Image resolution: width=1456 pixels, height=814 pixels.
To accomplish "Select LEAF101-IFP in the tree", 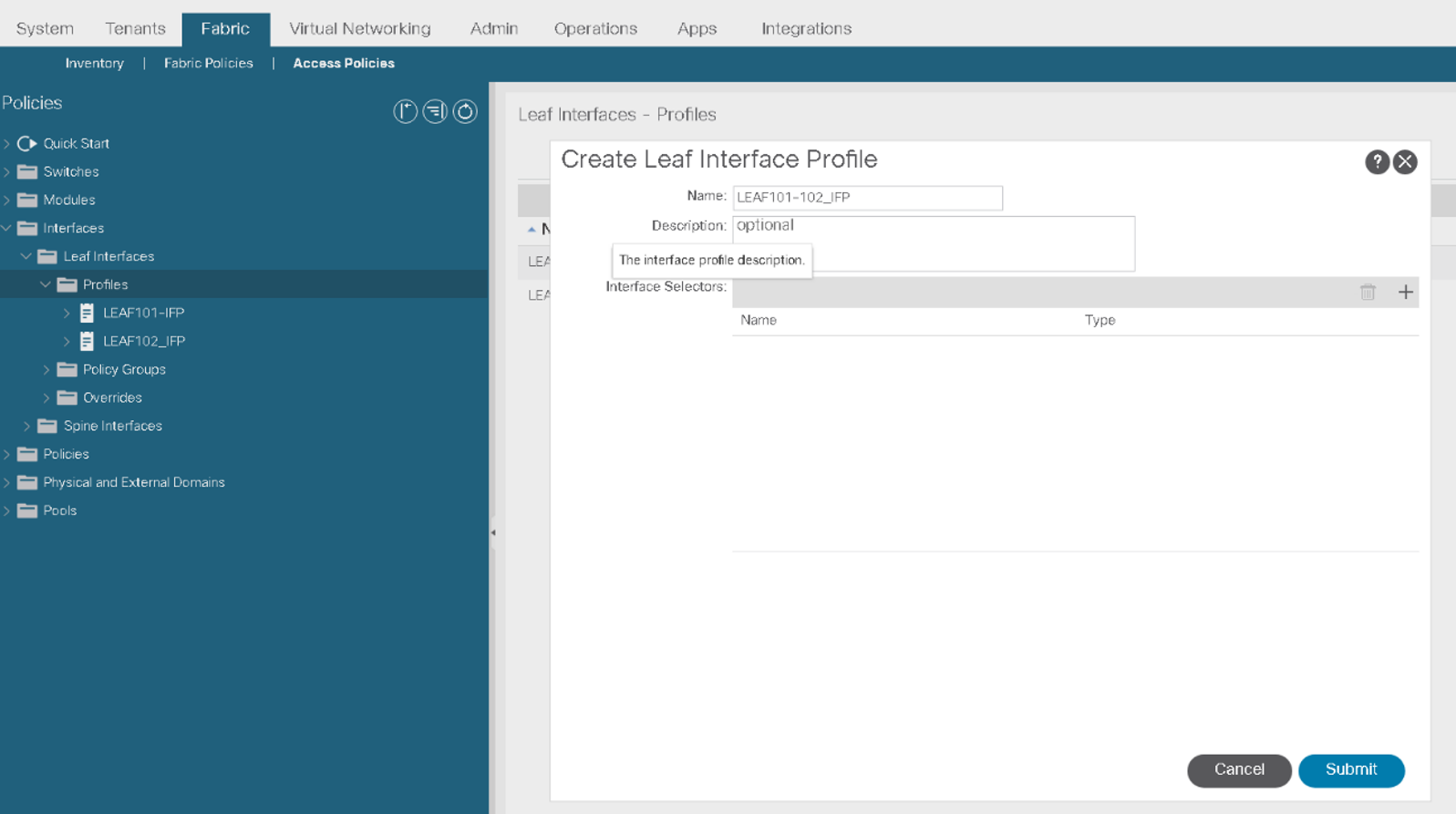I will coord(143,313).
